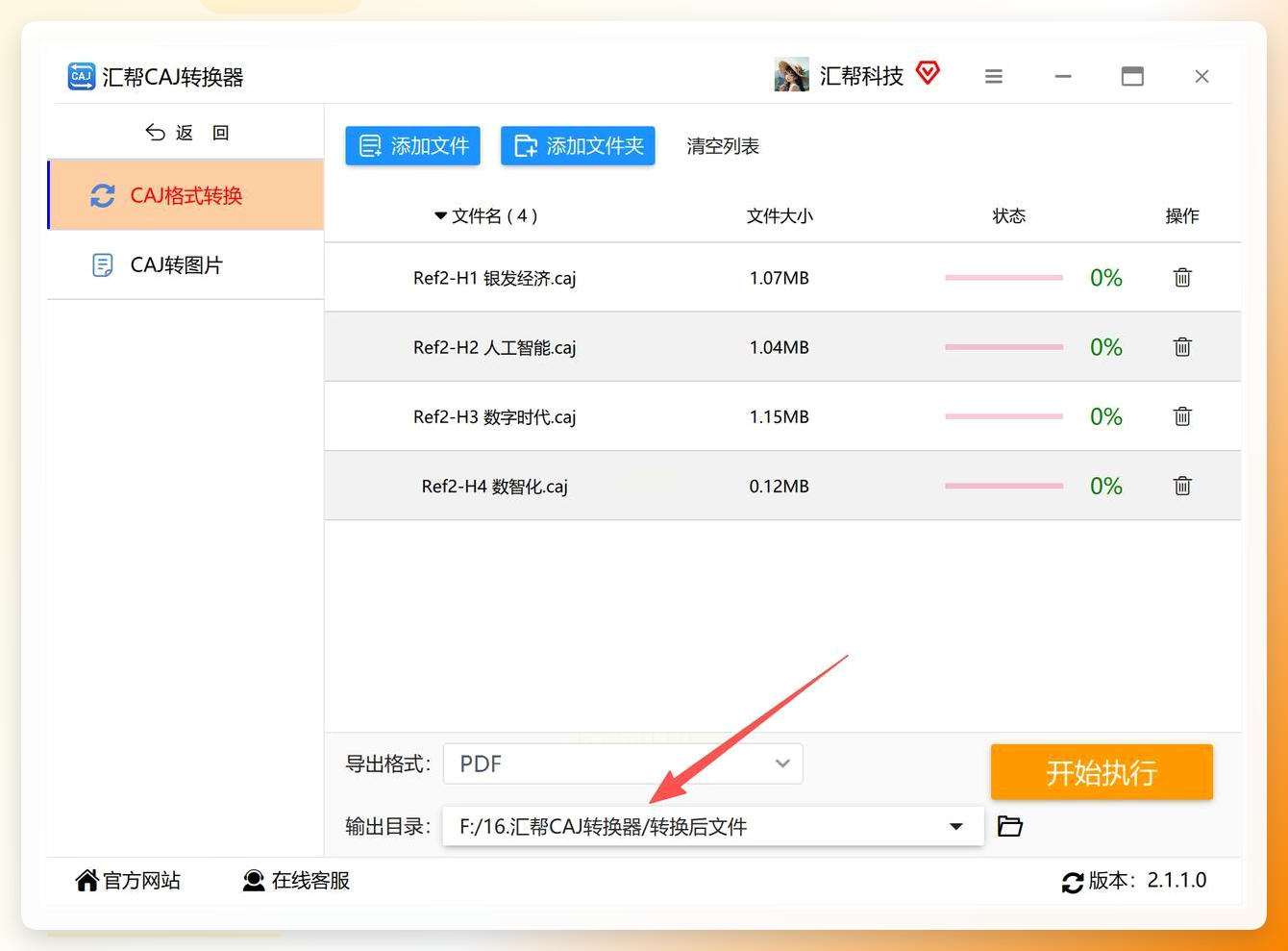This screenshot has width=1288, height=951.
Task: Start conversion with 开始执行 button
Action: click(x=1102, y=771)
